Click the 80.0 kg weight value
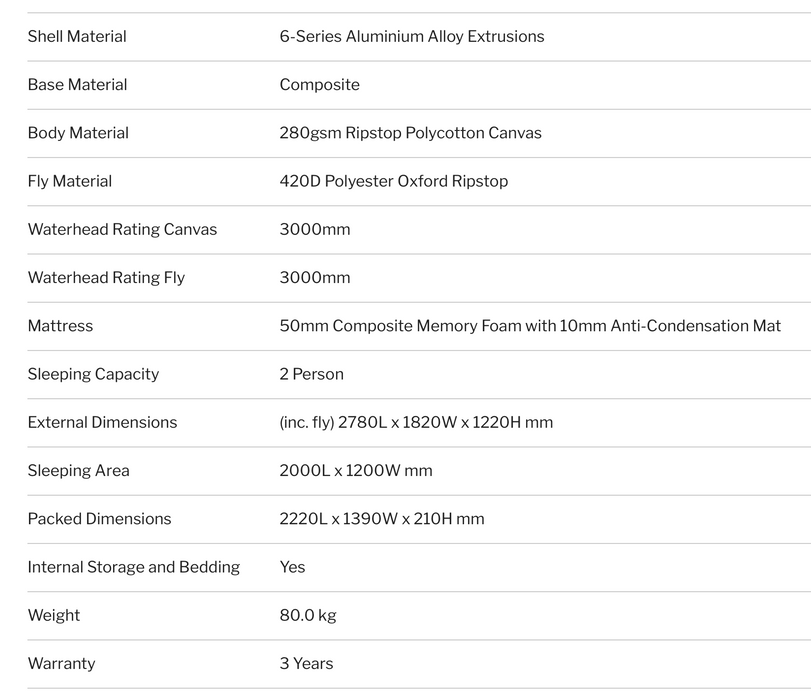The width and height of the screenshot is (811, 700). pos(308,615)
